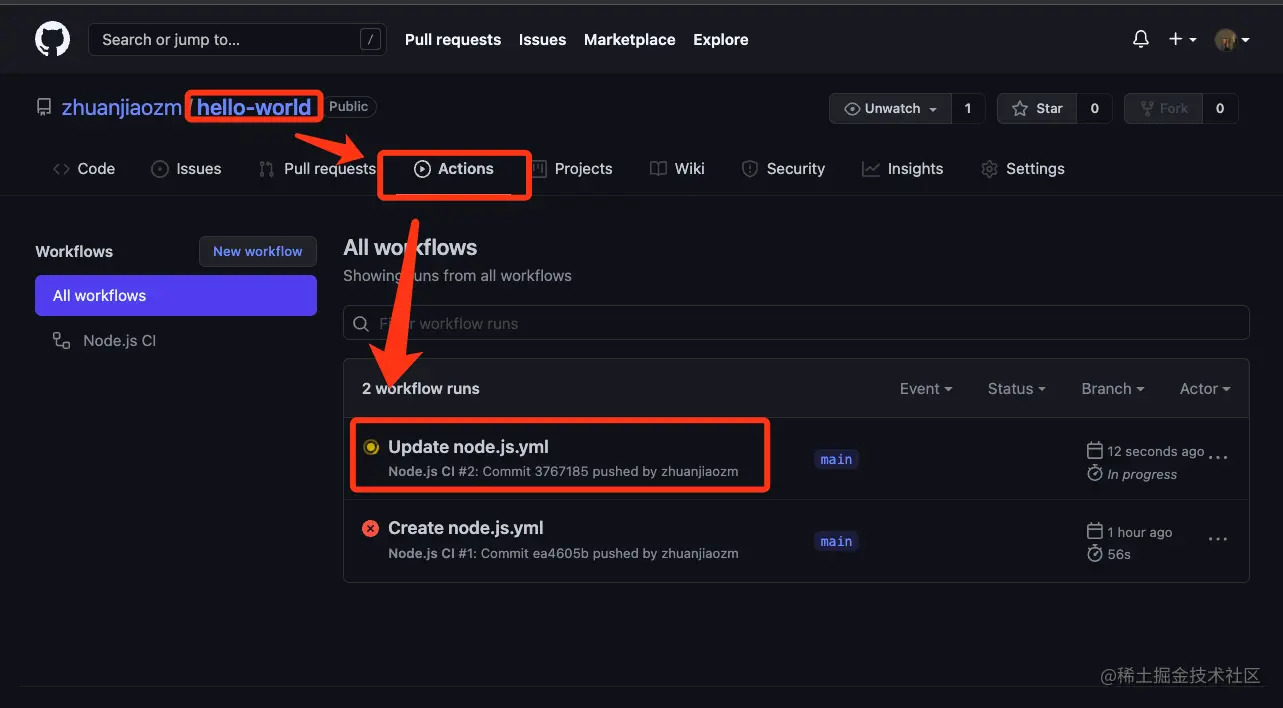This screenshot has height=708, width=1283.
Task: Select All workflows in sidebar
Action: [x=175, y=296]
